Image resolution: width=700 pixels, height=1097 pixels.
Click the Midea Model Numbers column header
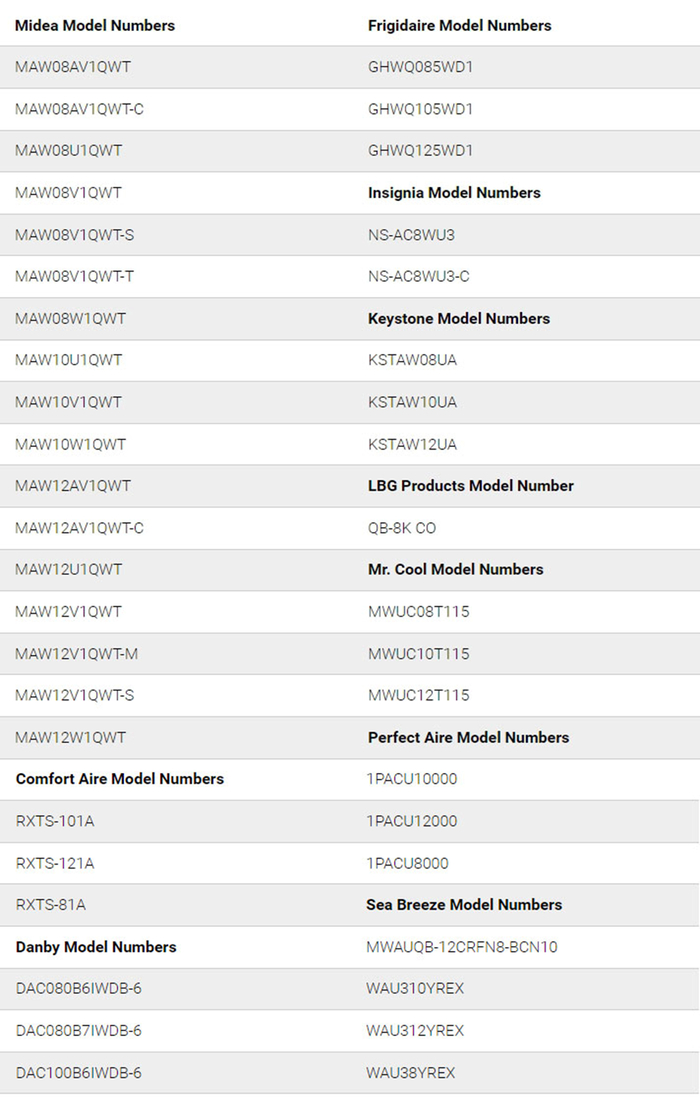click(95, 25)
